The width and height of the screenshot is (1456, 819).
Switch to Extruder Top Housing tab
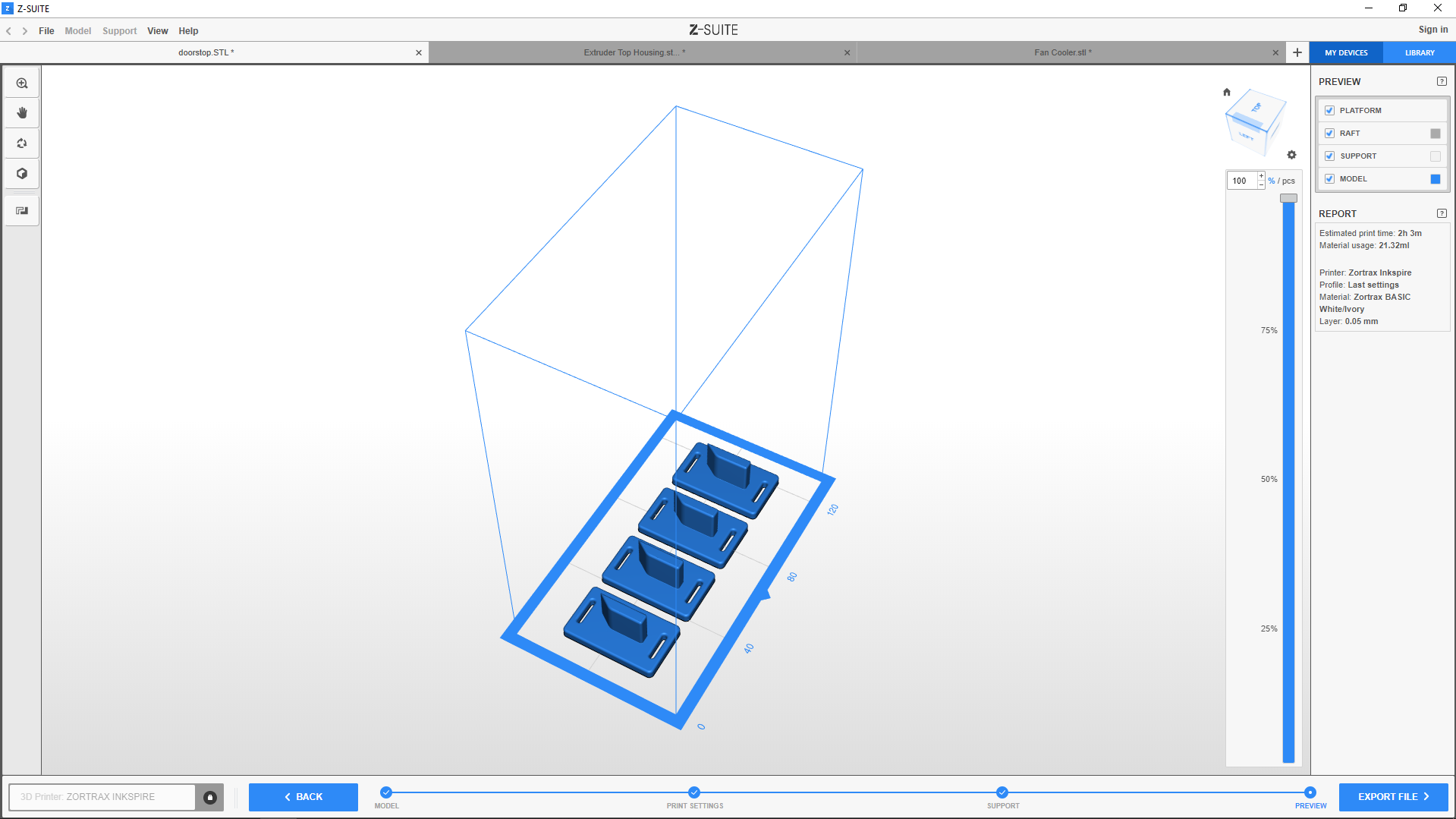pyautogui.click(x=634, y=52)
